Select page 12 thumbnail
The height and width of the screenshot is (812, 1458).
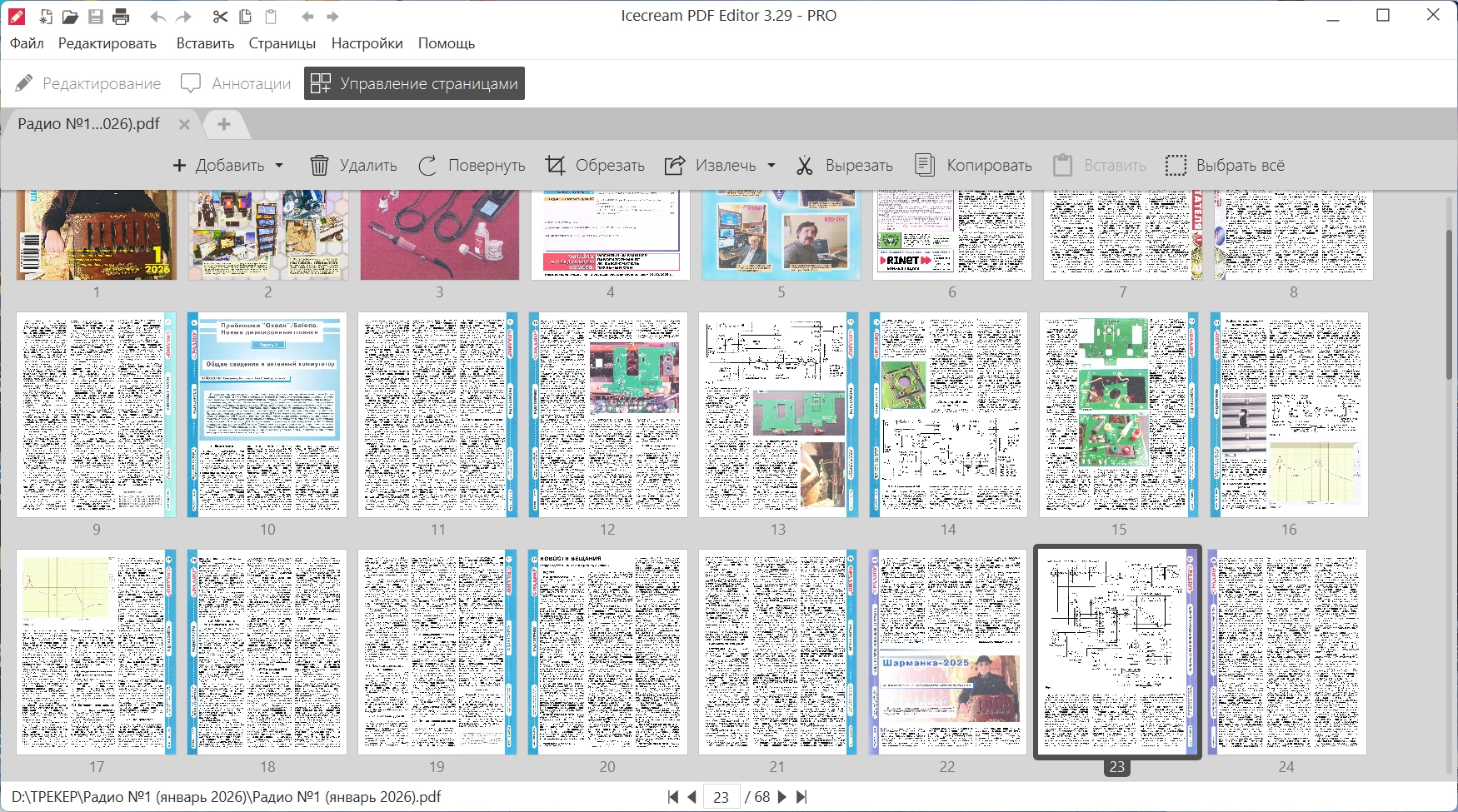point(608,415)
